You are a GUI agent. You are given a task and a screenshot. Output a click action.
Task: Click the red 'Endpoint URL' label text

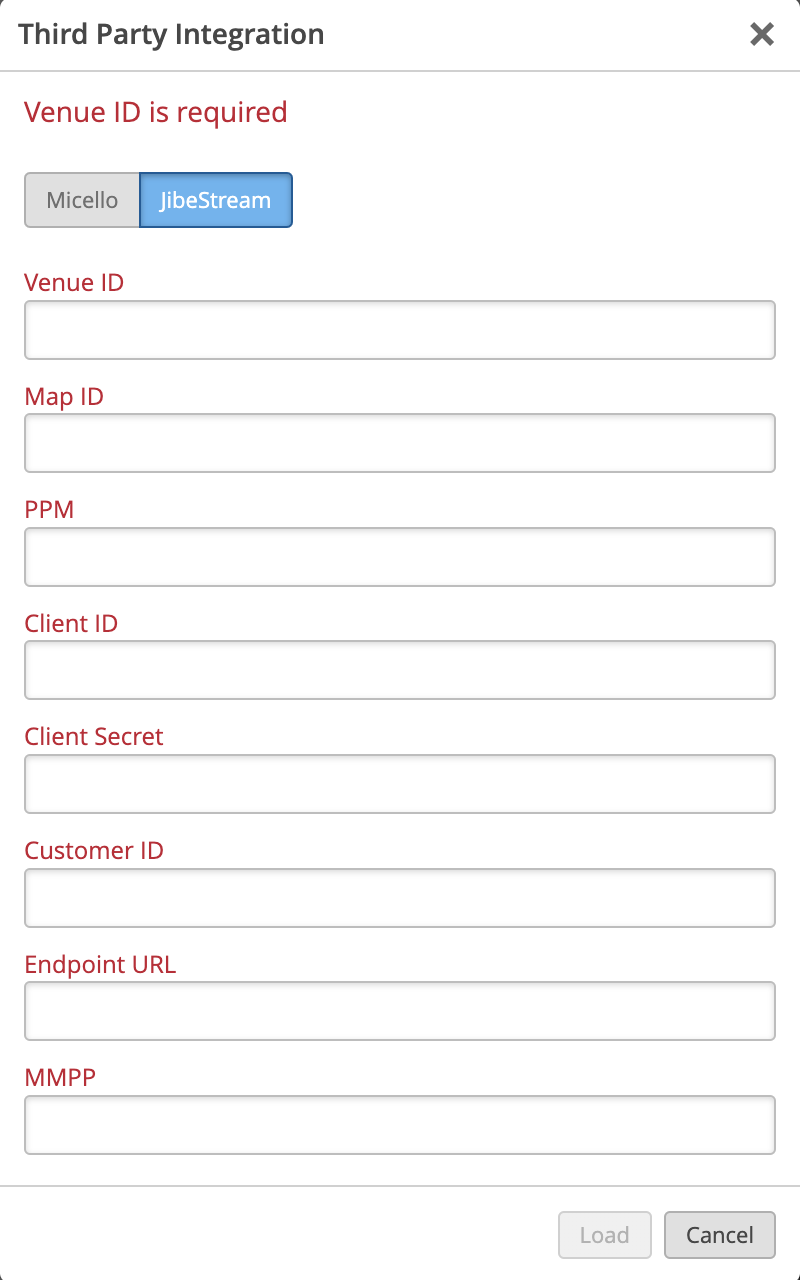100,965
